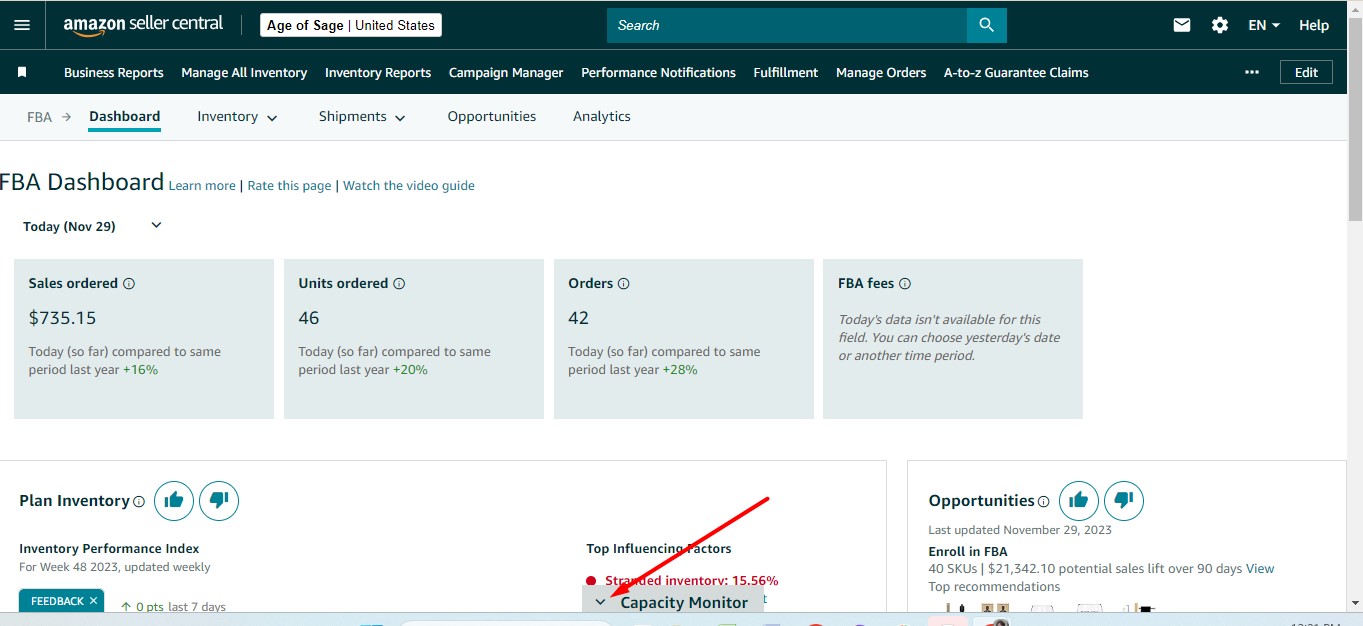The image size is (1363, 626).
Task: Open Manage All Inventory
Action: click(x=244, y=72)
